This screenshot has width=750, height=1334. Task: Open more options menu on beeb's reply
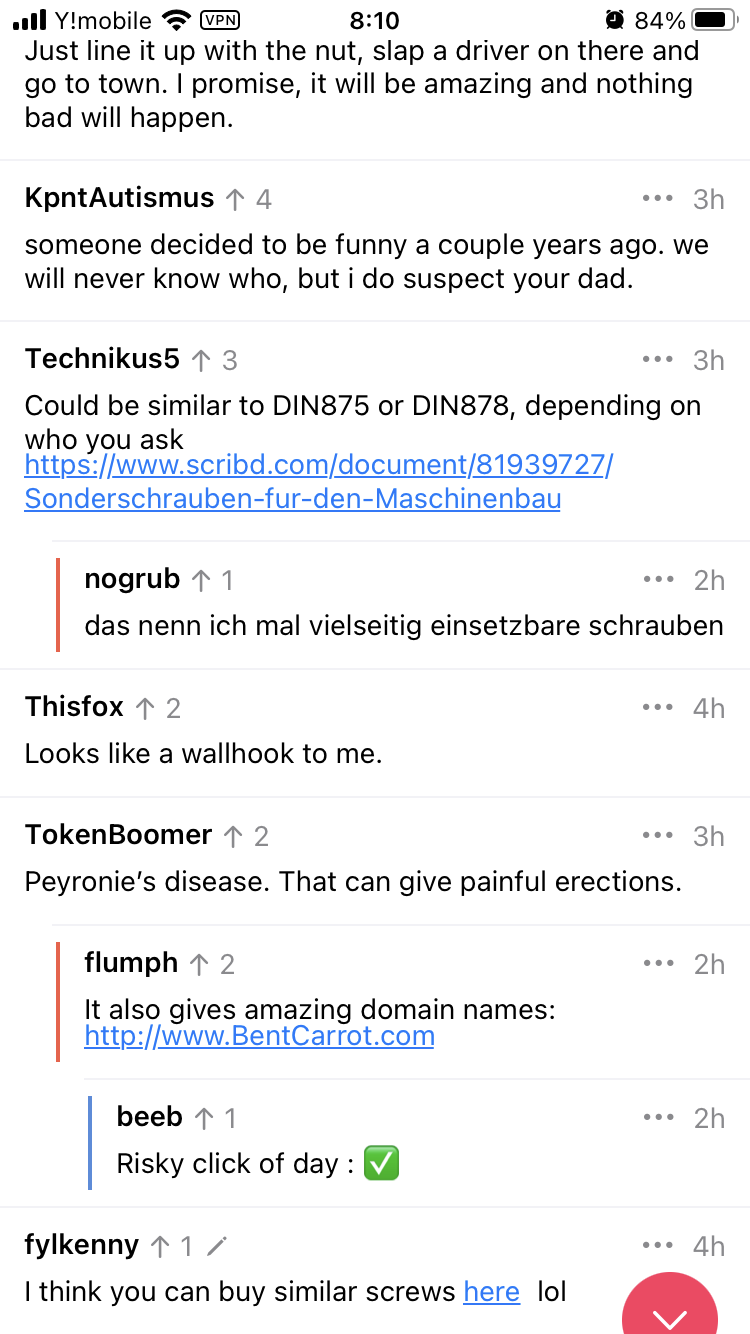(659, 1118)
